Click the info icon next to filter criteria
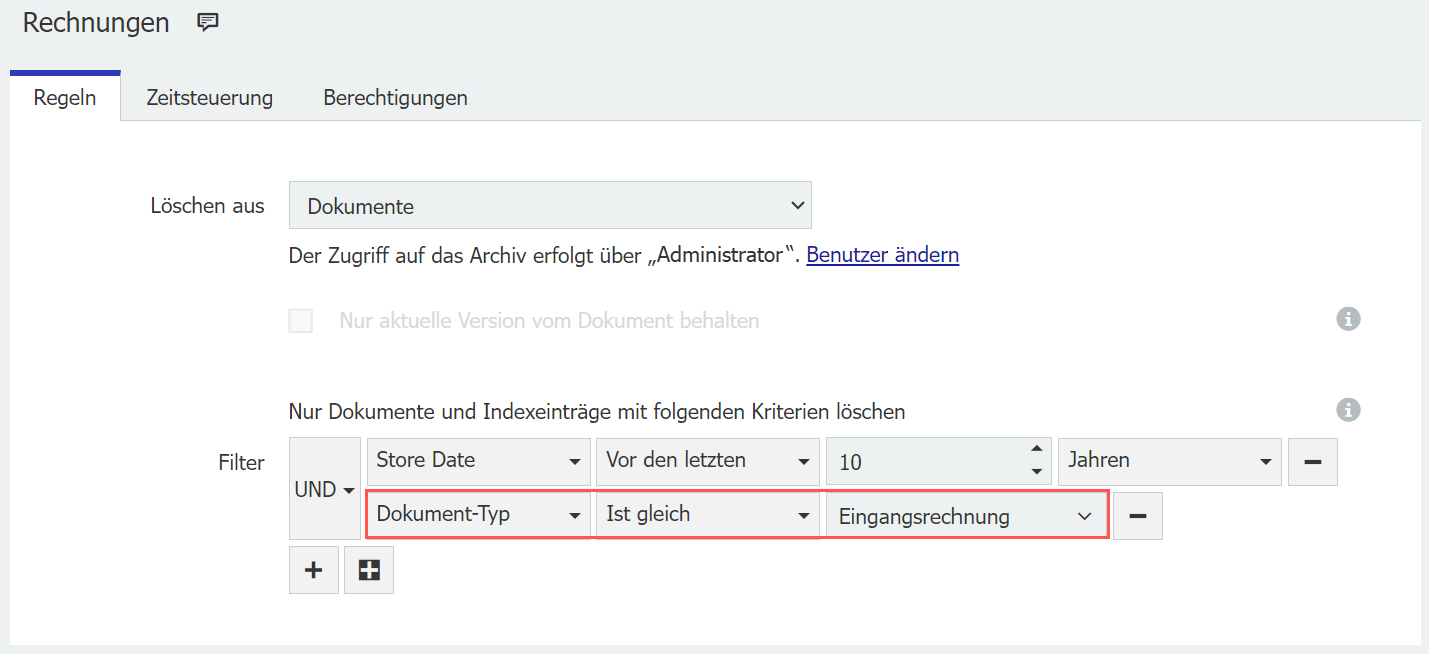Viewport: 1429px width, 654px height. (1347, 410)
